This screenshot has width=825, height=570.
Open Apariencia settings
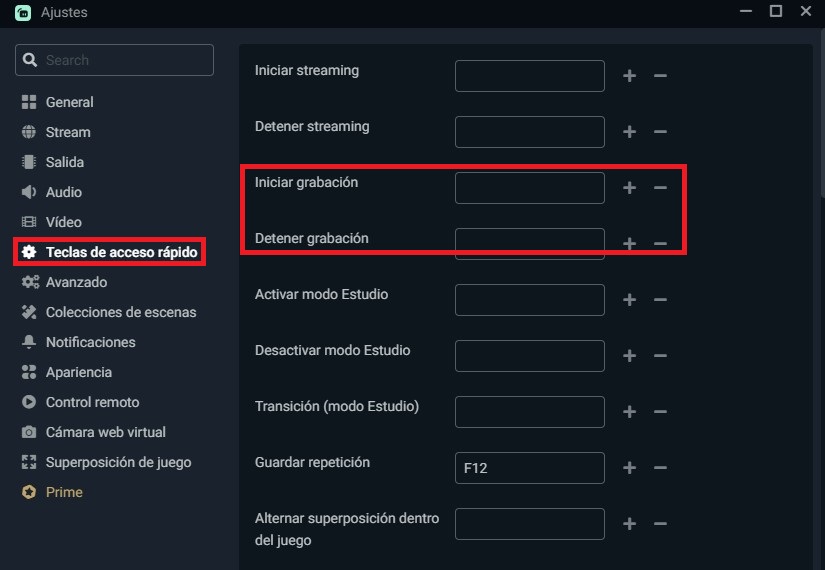coord(78,372)
